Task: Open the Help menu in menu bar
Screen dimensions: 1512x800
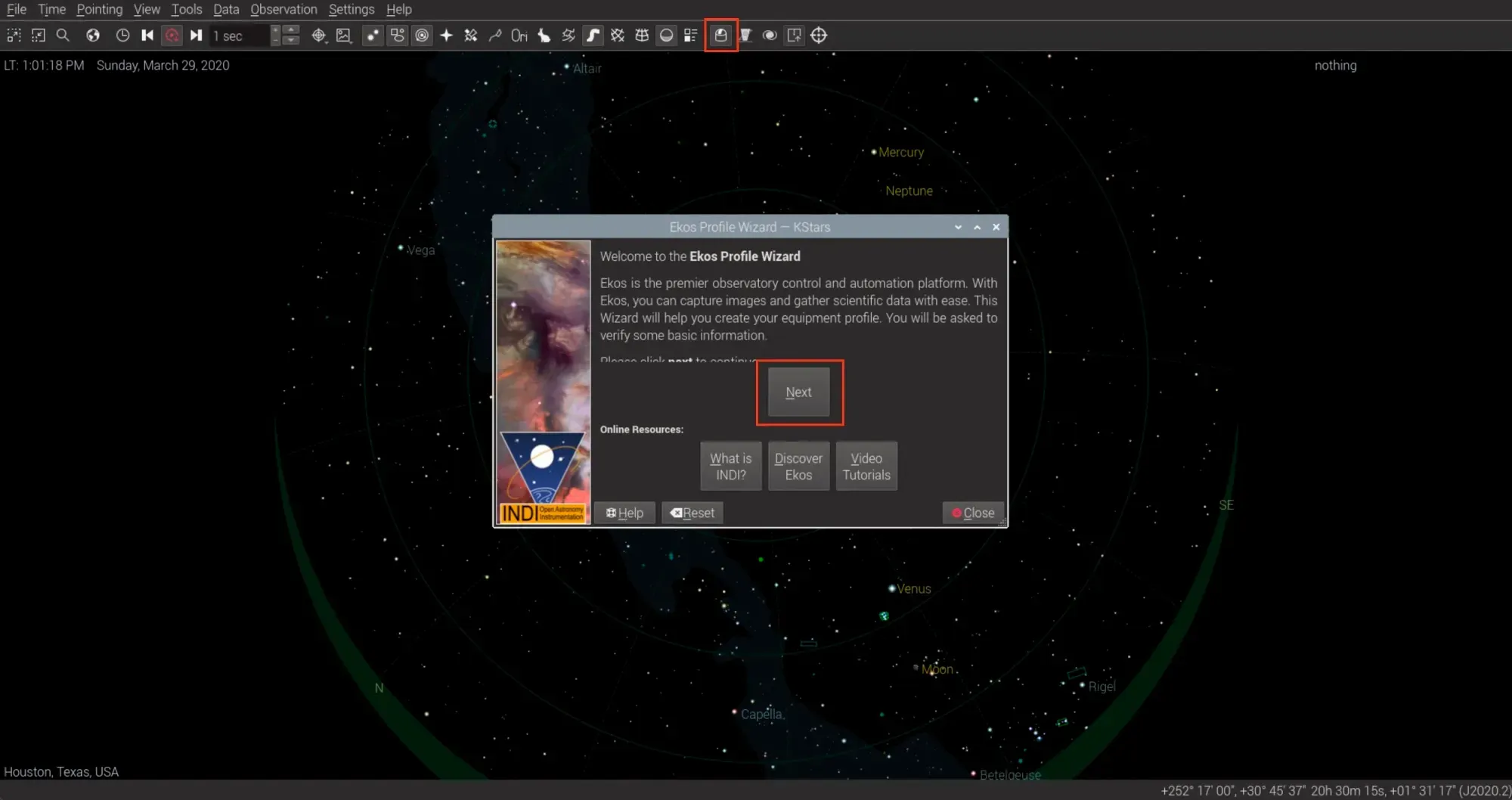Action: (x=399, y=10)
